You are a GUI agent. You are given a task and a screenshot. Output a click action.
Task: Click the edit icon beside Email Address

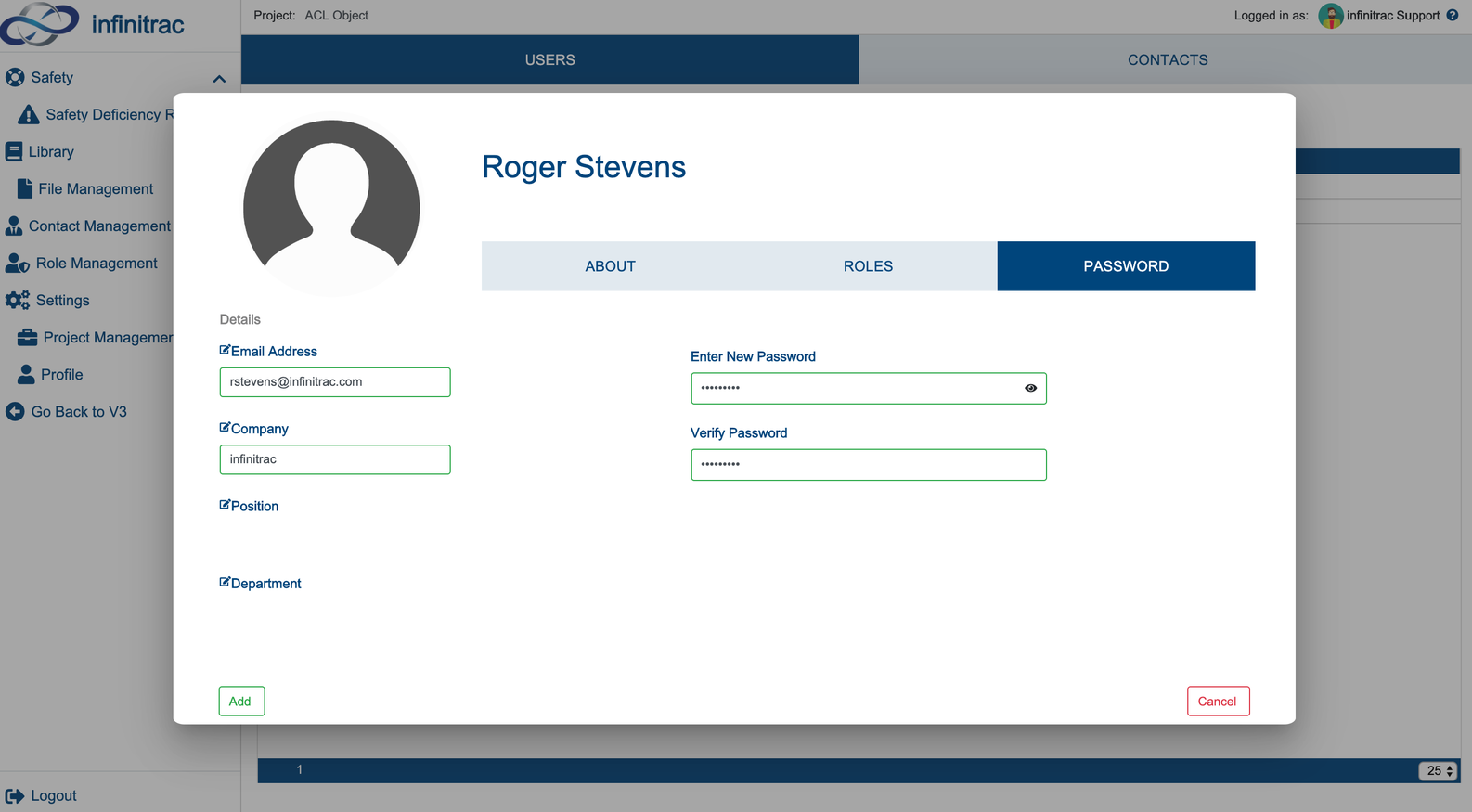(x=225, y=350)
